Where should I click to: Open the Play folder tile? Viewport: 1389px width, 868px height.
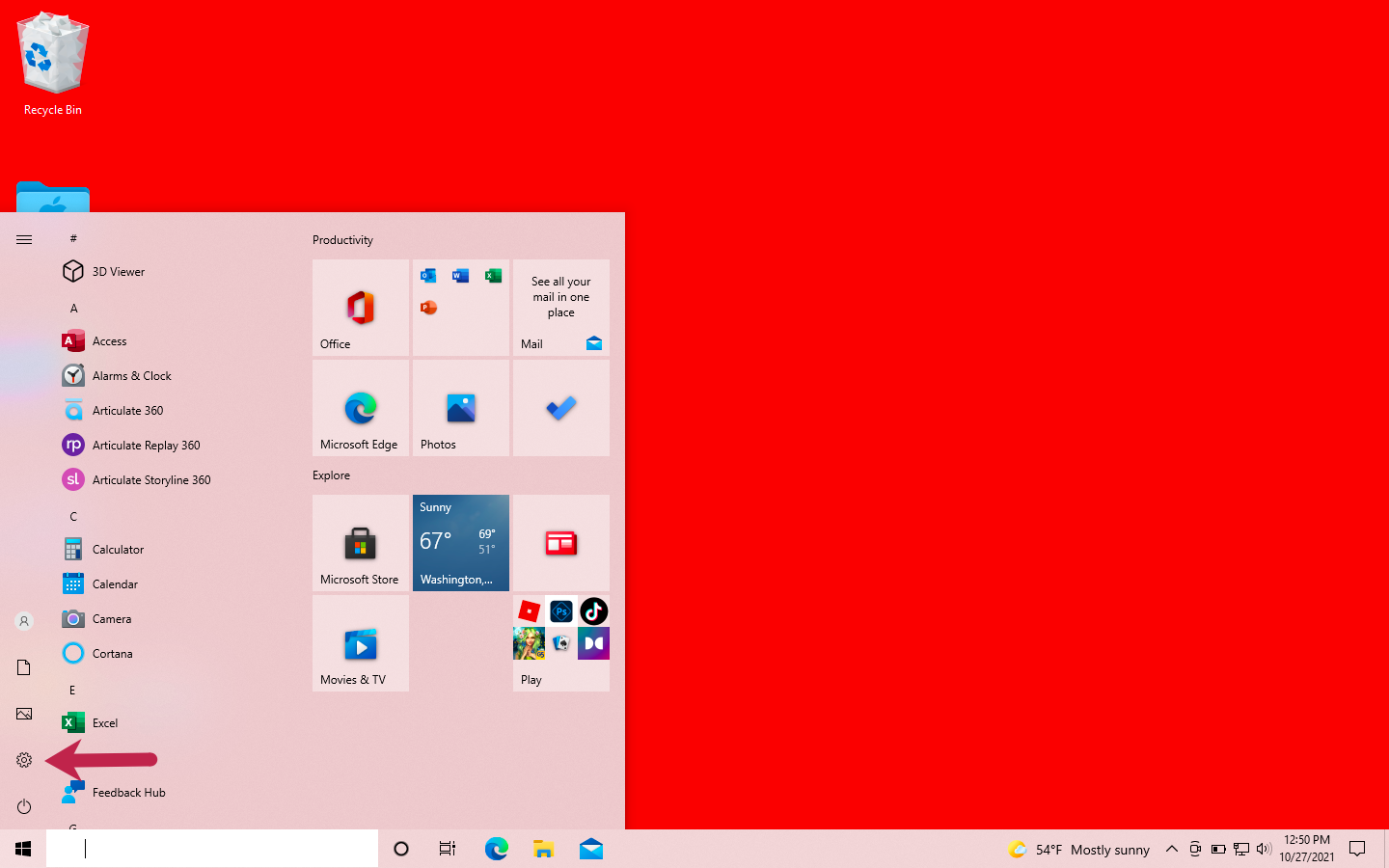[x=561, y=643]
